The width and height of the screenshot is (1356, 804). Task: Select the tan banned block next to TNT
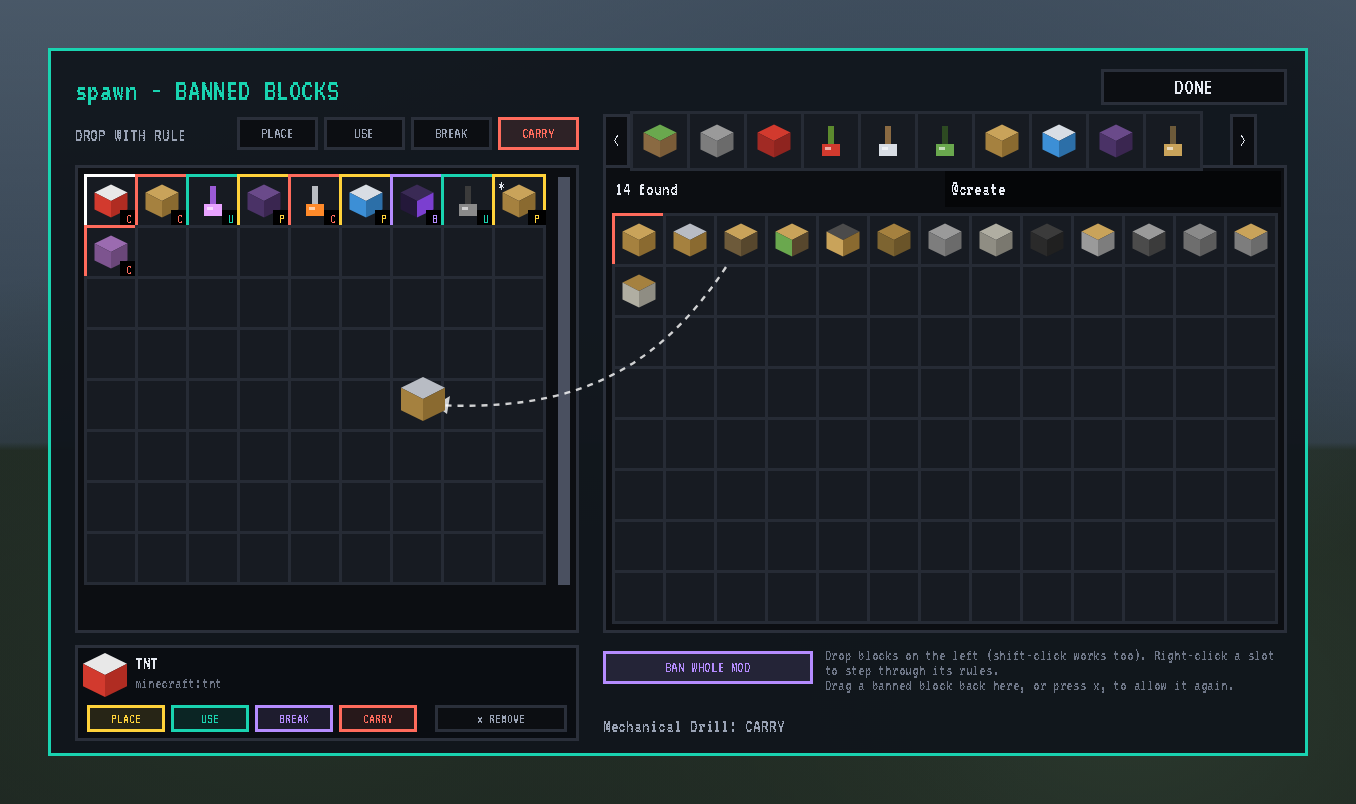tap(161, 200)
